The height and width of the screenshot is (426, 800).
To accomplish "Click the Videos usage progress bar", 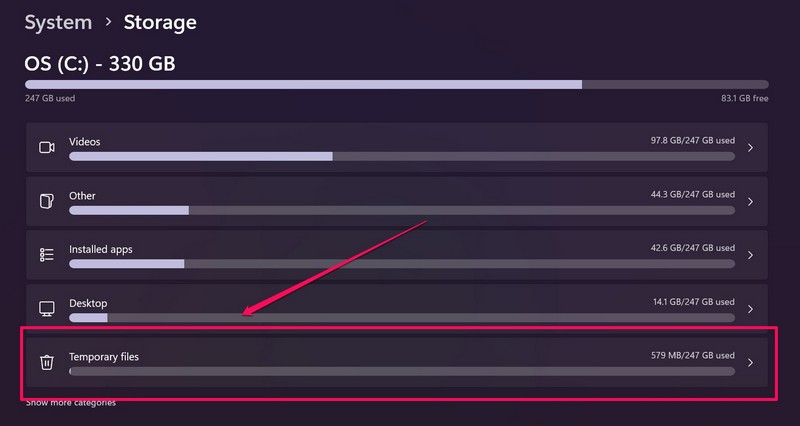I will (x=401, y=156).
